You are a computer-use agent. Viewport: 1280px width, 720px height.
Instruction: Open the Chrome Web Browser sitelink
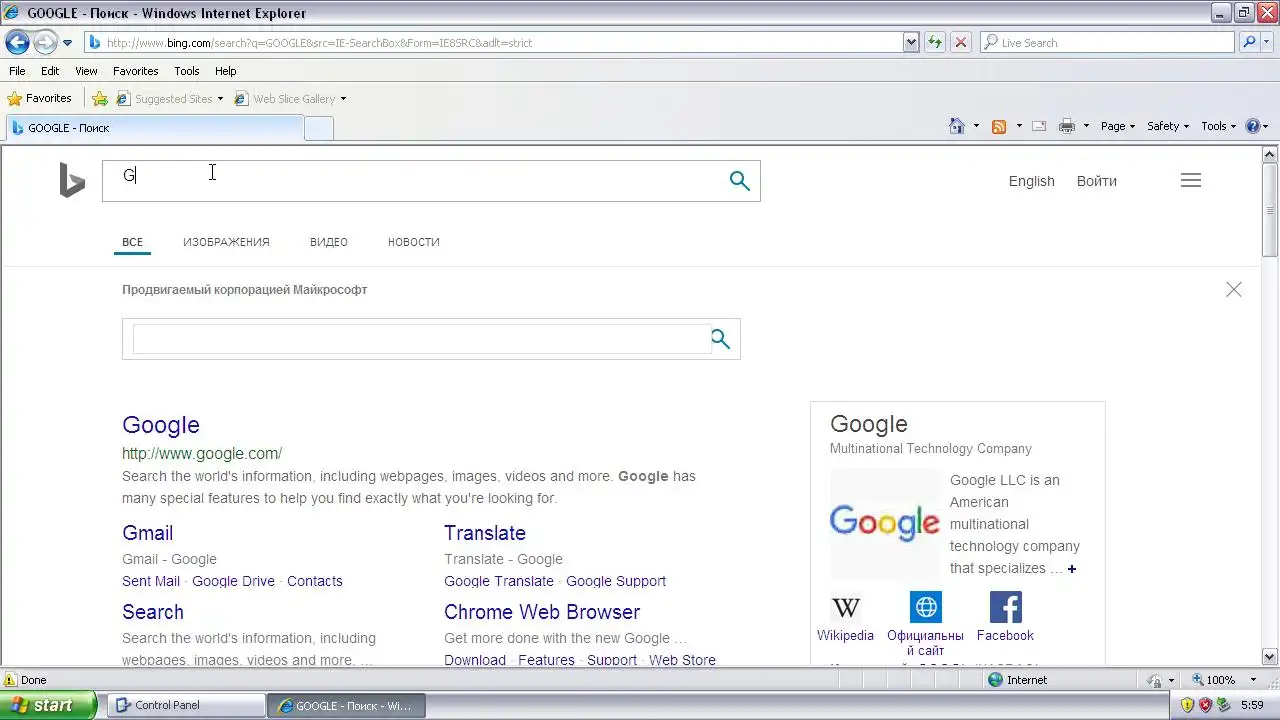pyautogui.click(x=542, y=612)
